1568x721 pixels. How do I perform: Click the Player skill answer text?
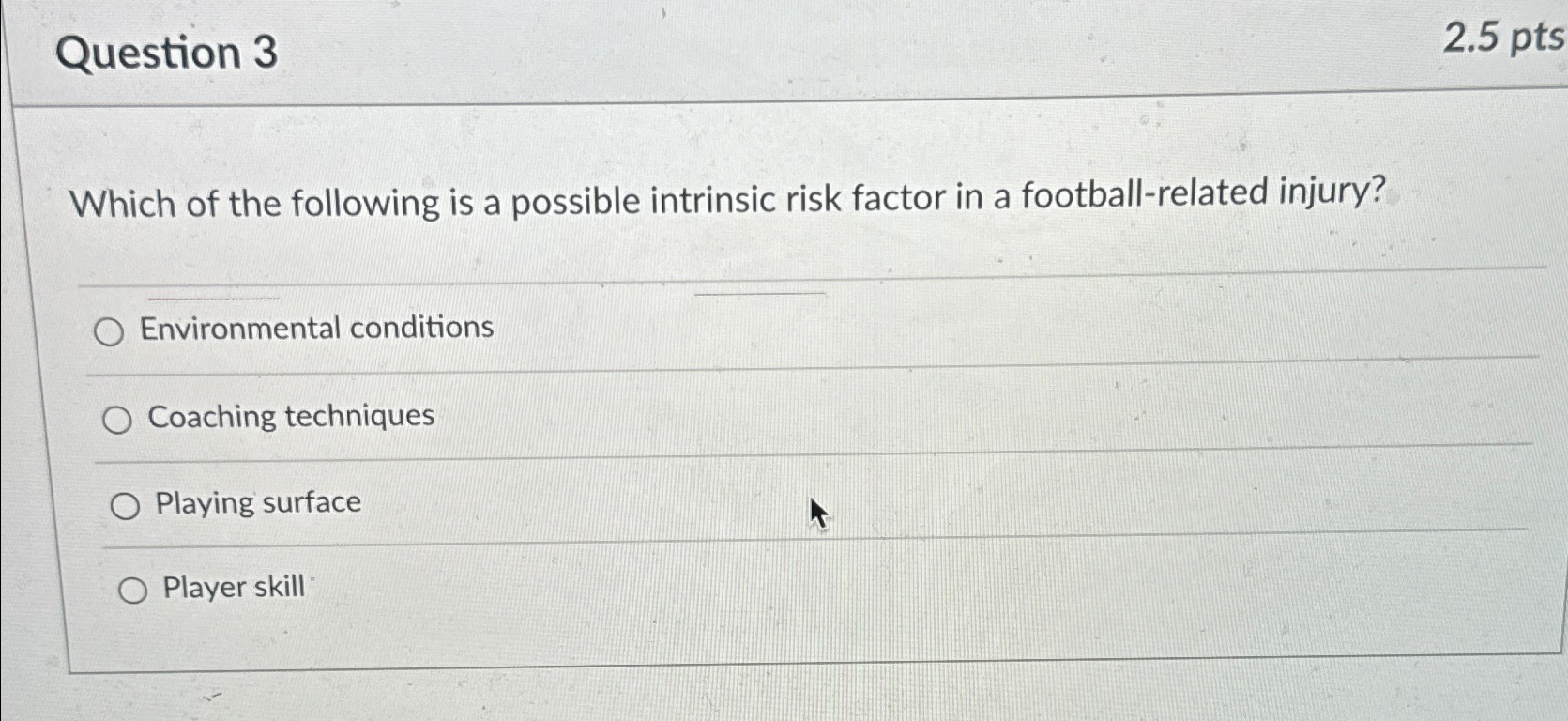[232, 587]
